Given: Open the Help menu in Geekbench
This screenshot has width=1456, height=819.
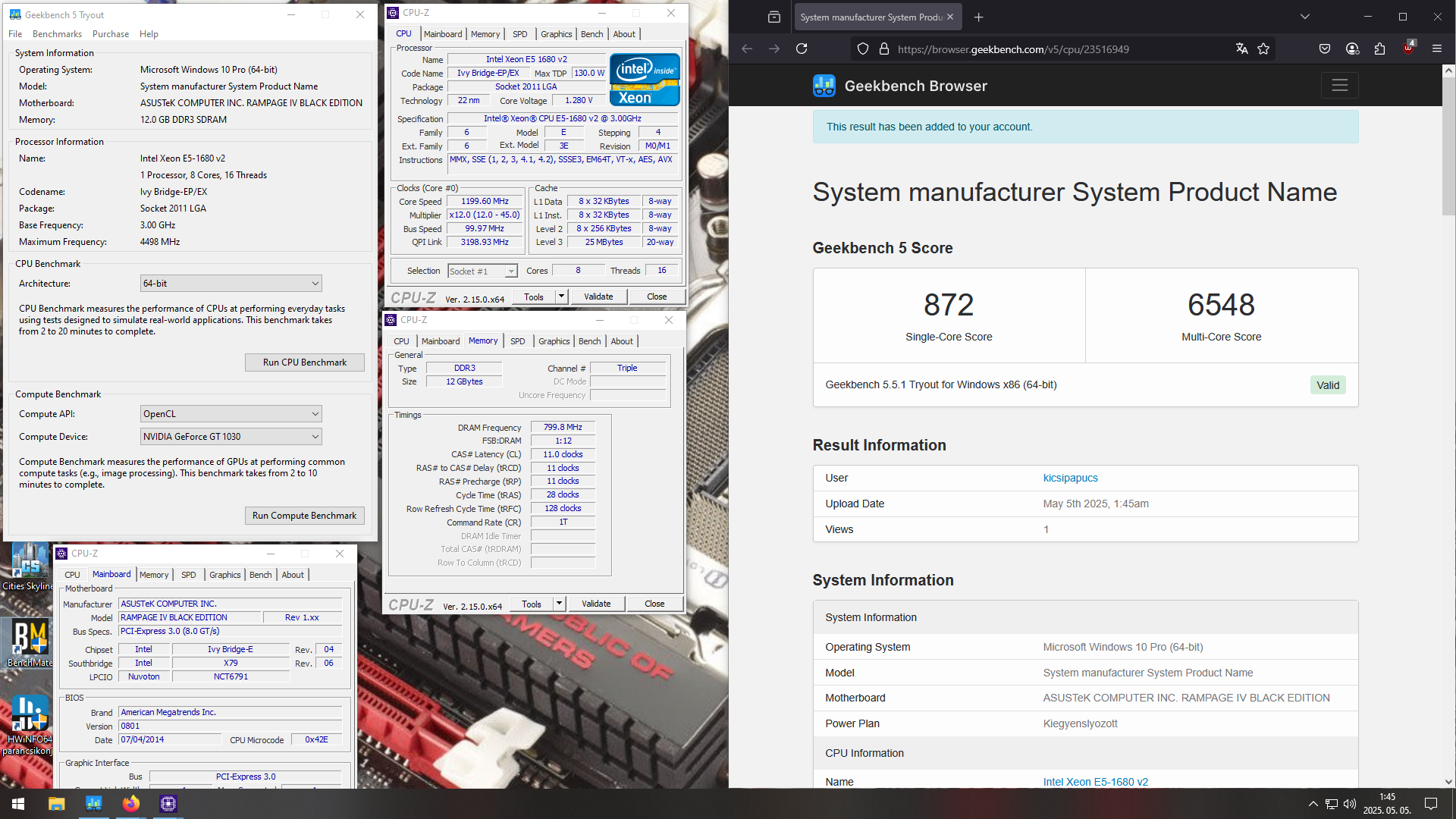Looking at the screenshot, I should 149,34.
